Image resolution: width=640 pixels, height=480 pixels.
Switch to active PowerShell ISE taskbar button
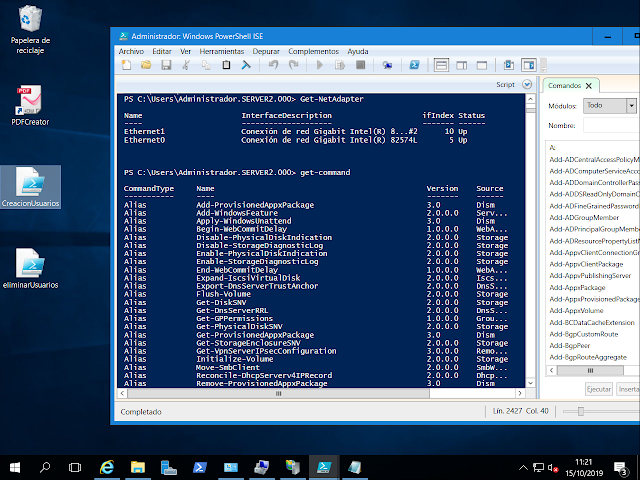coord(324,467)
